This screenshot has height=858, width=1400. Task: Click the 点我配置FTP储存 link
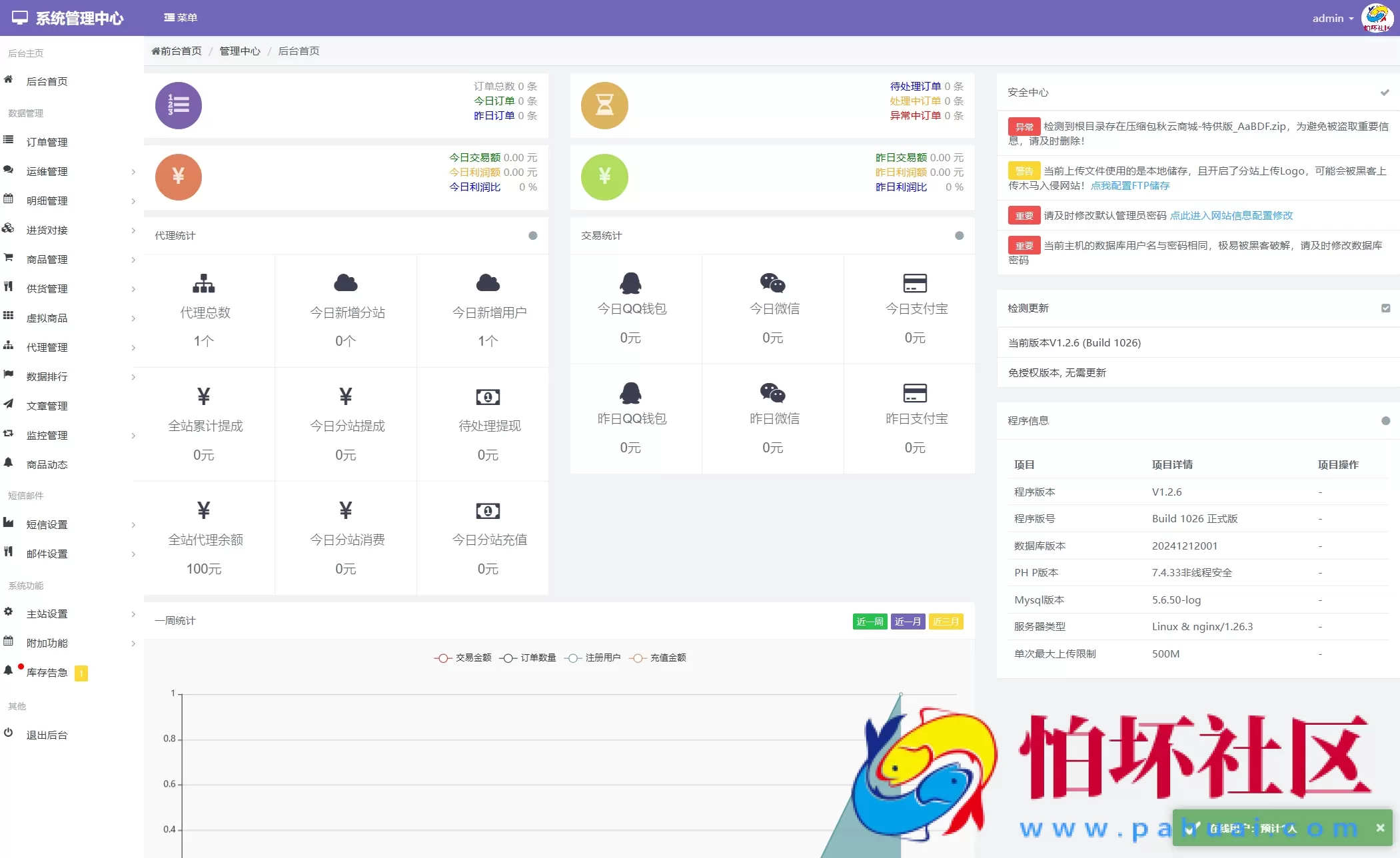pyautogui.click(x=1130, y=186)
